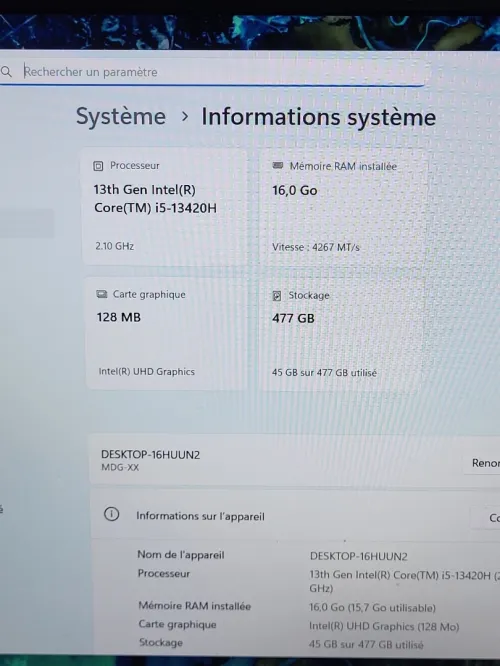Click the Processeur chip icon
This screenshot has height=666, width=500.
click(x=98, y=166)
